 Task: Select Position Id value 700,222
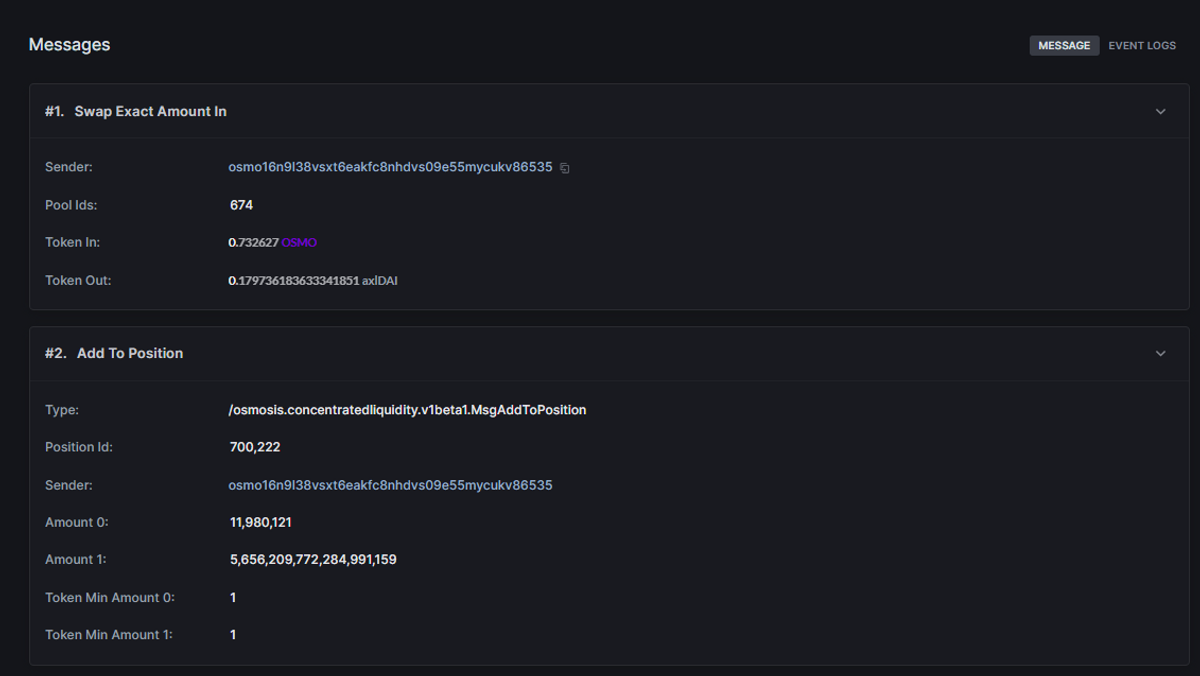coord(255,447)
